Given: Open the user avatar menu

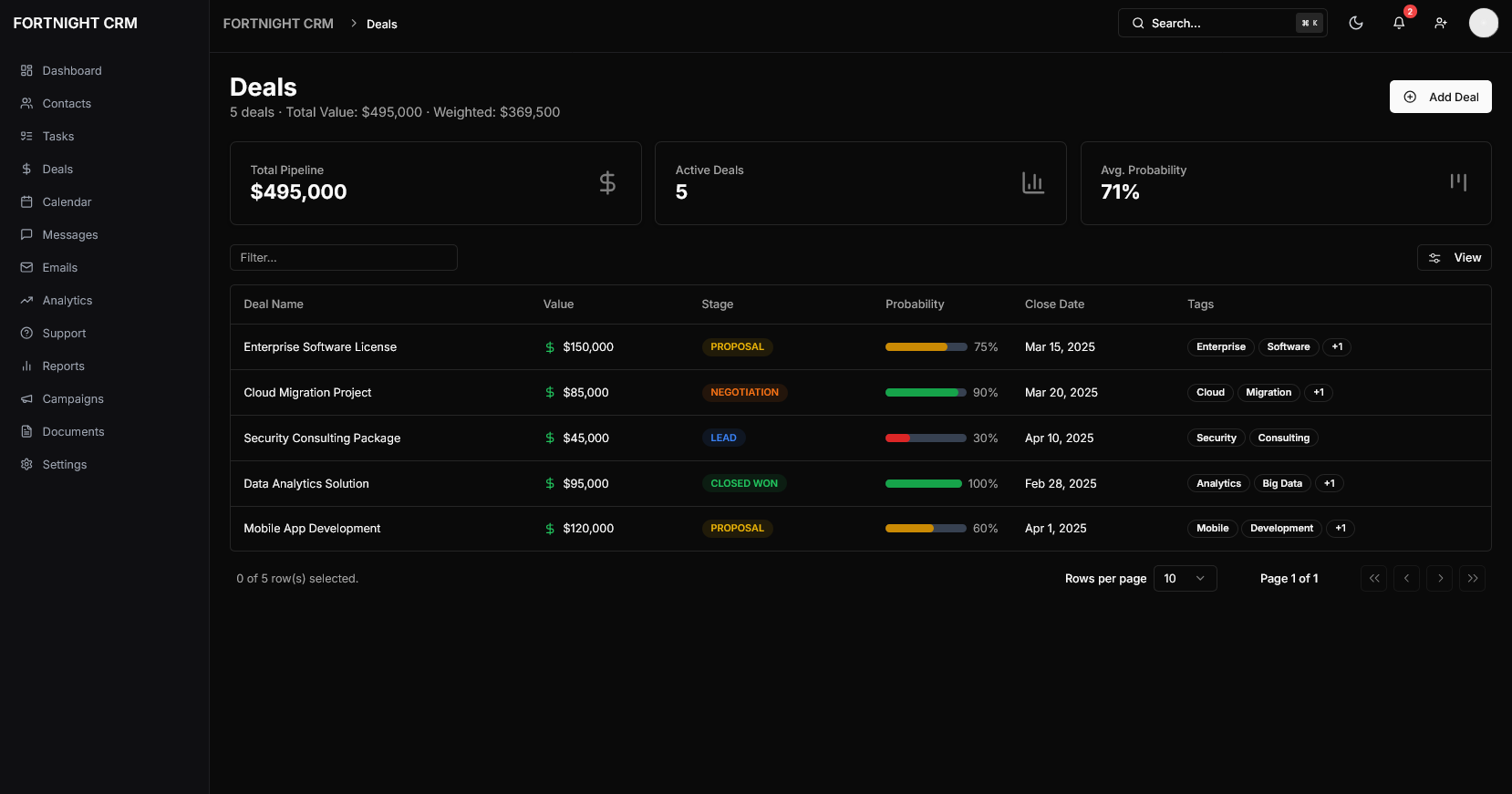Looking at the screenshot, I should (x=1484, y=23).
